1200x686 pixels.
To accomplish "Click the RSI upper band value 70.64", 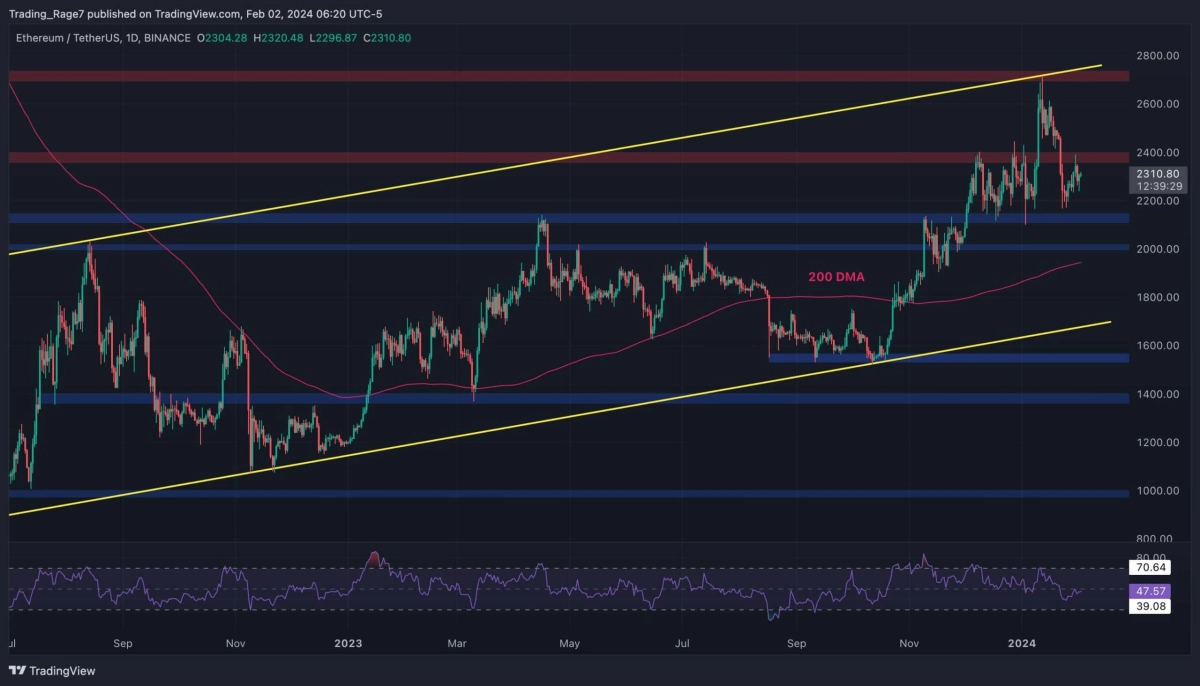I will click(1148, 567).
